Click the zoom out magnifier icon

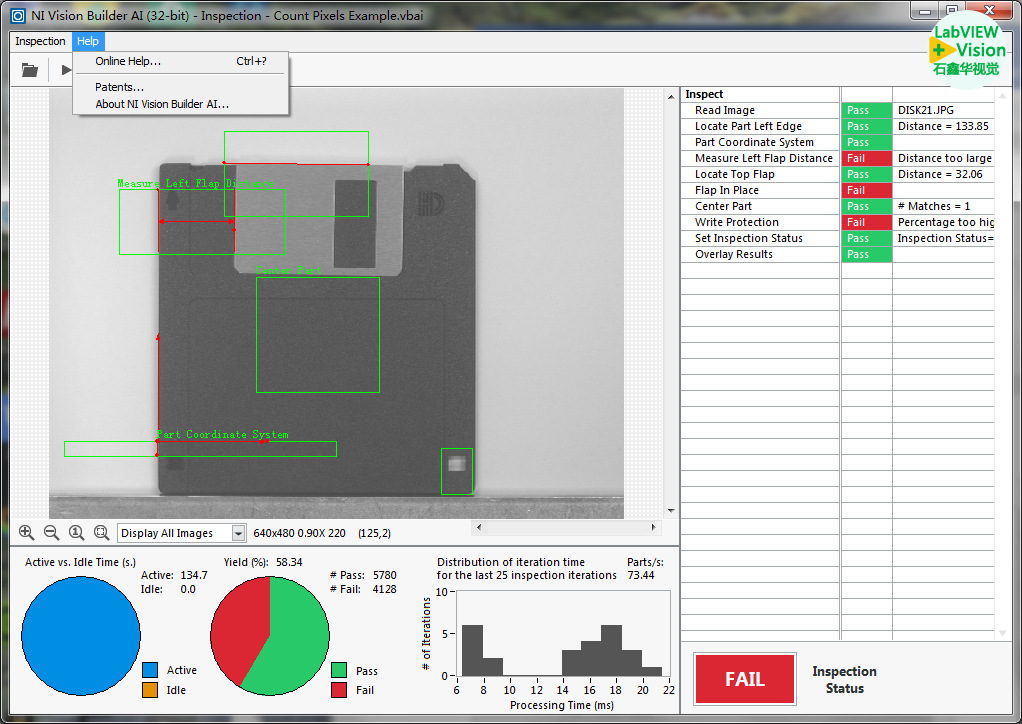[x=51, y=533]
